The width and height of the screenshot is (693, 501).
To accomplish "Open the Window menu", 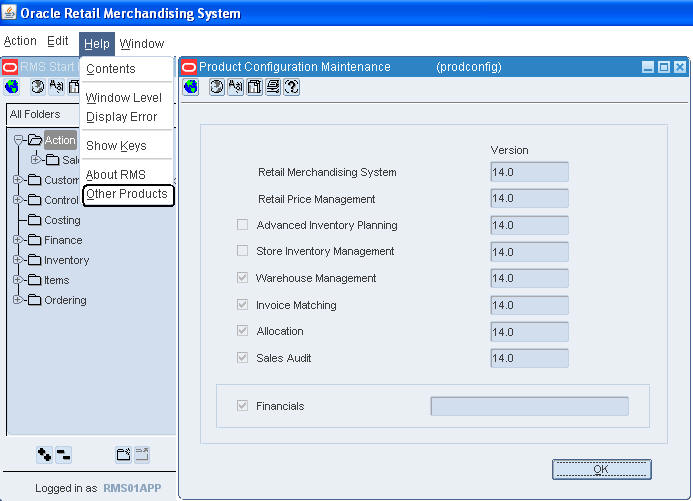I will click(142, 44).
